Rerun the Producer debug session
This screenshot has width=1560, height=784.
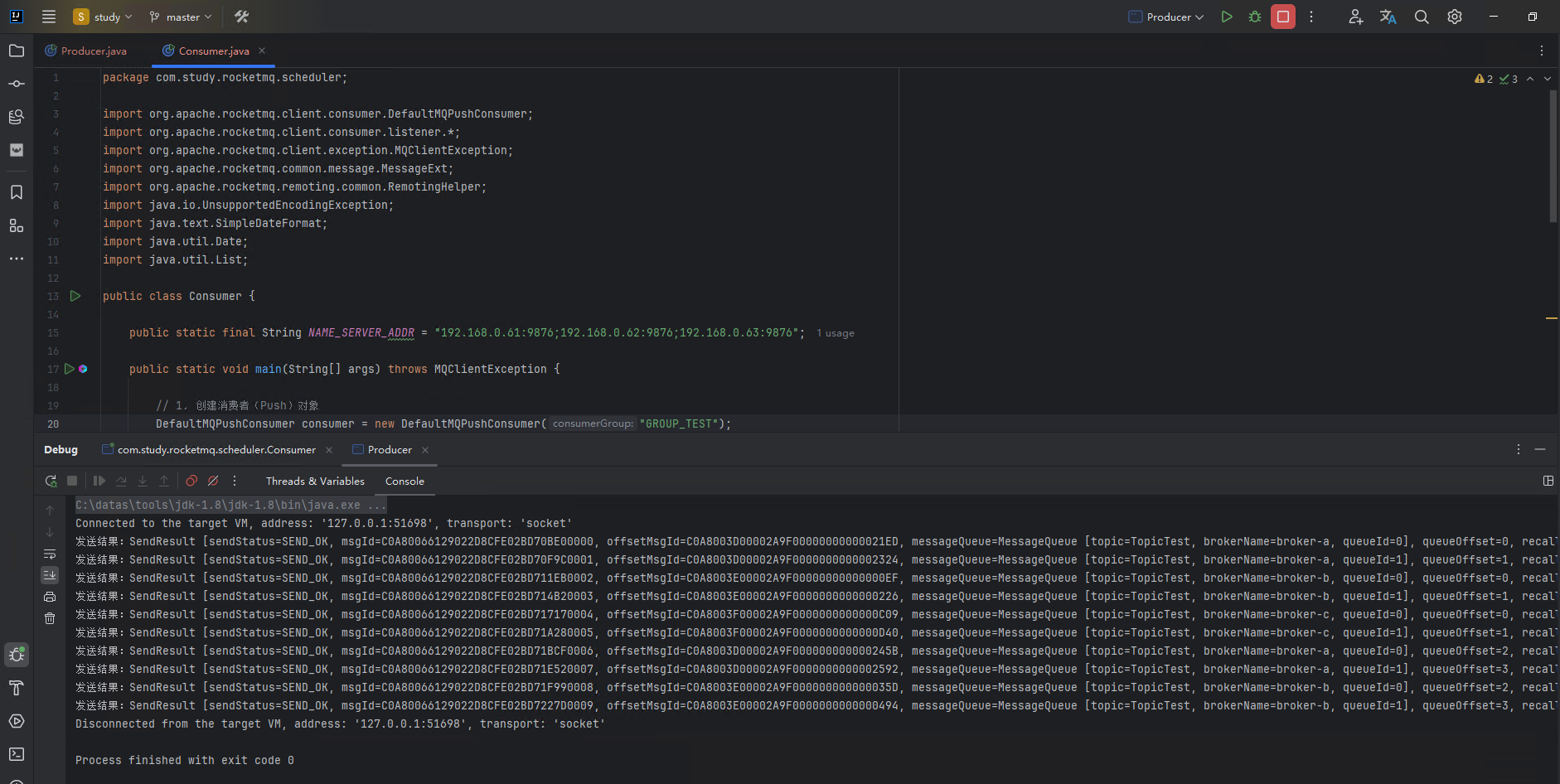(51, 481)
